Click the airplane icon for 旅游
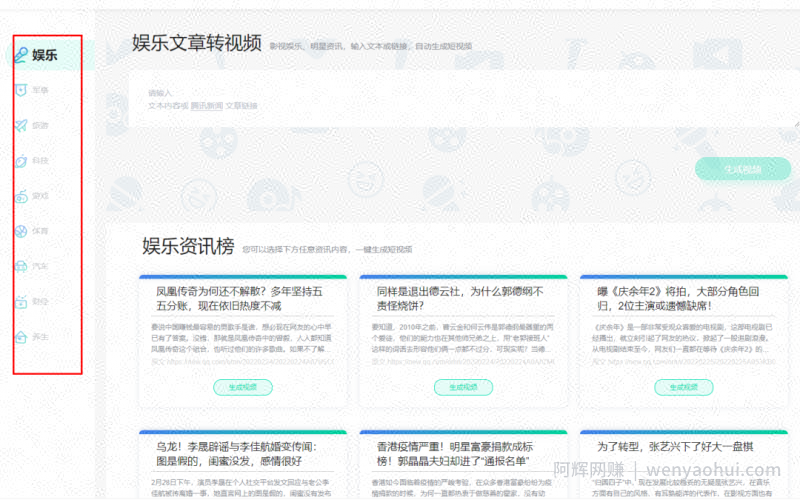This screenshot has width=800, height=500. click(x=21, y=126)
